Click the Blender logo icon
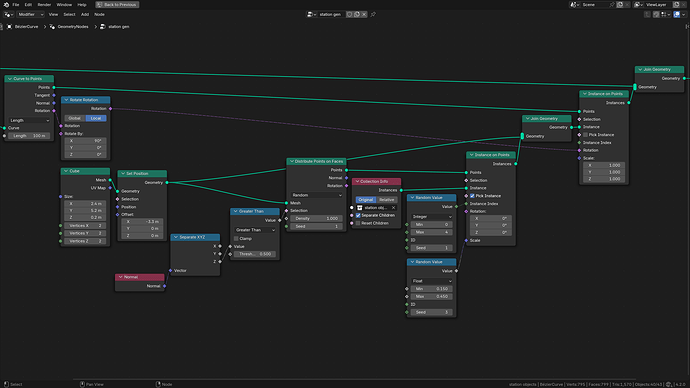Viewport: 690px width, 388px height. pyautogui.click(x=6, y=4)
